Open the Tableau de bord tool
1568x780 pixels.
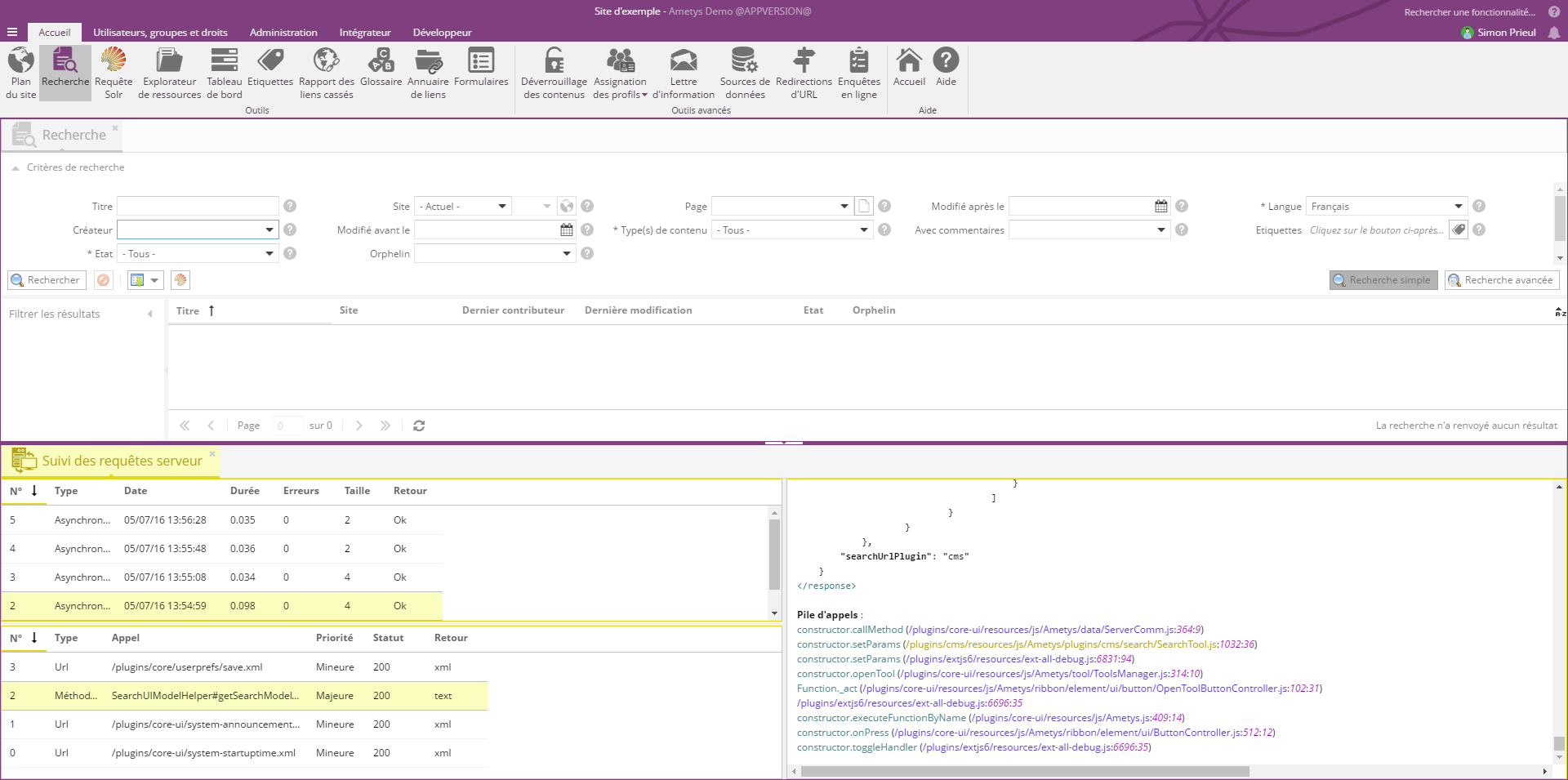224,73
